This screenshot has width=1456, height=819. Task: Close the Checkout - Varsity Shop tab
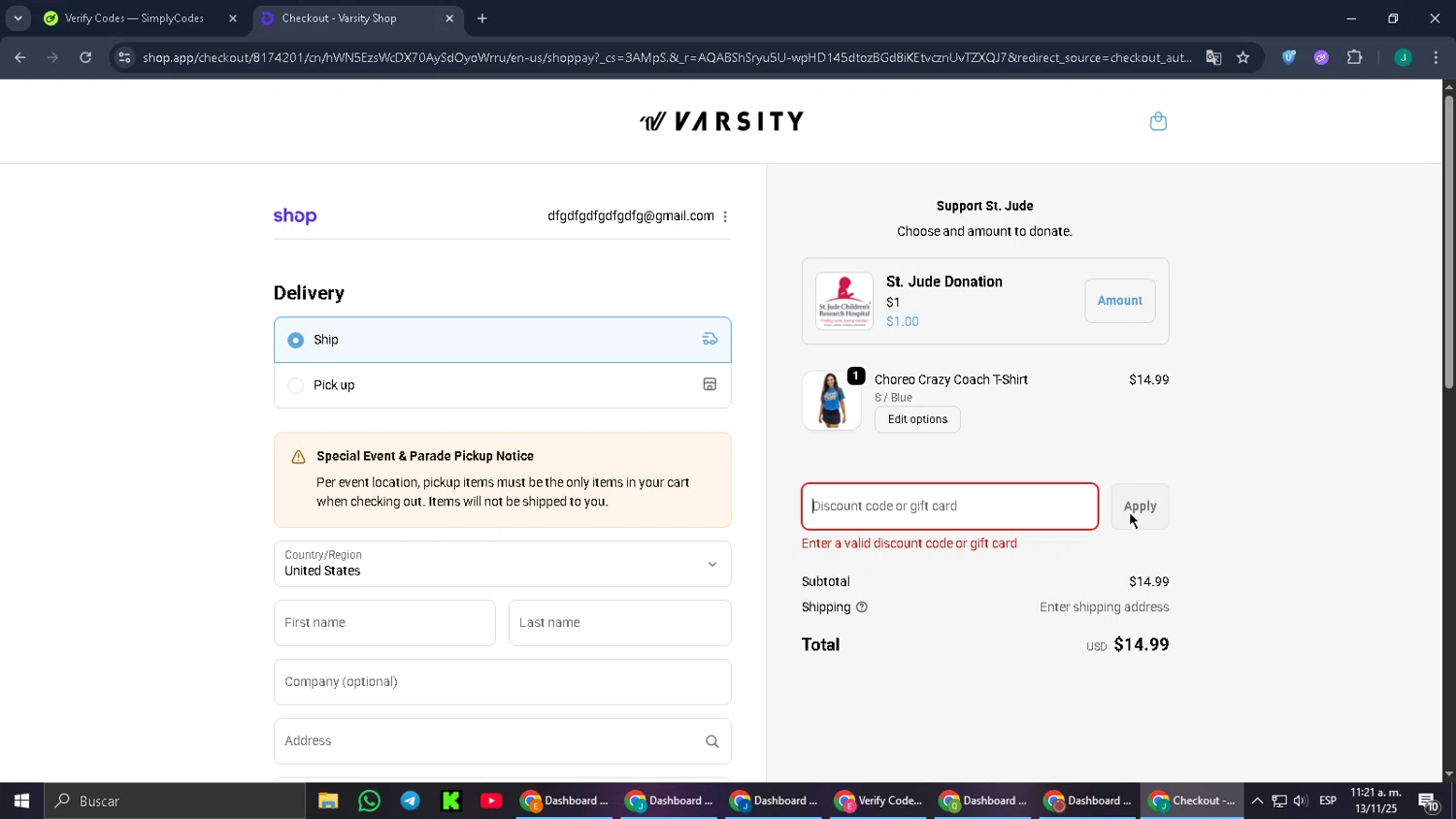click(x=449, y=18)
